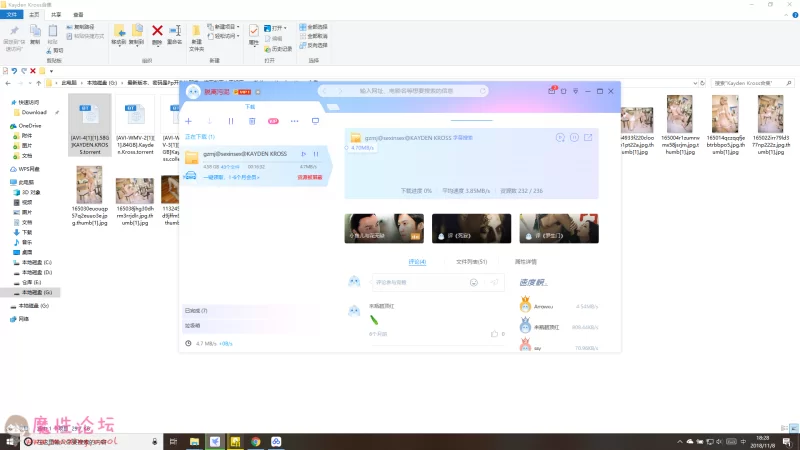Open the first promotional video thumbnail
The height and width of the screenshot is (450, 800).
coord(384,228)
